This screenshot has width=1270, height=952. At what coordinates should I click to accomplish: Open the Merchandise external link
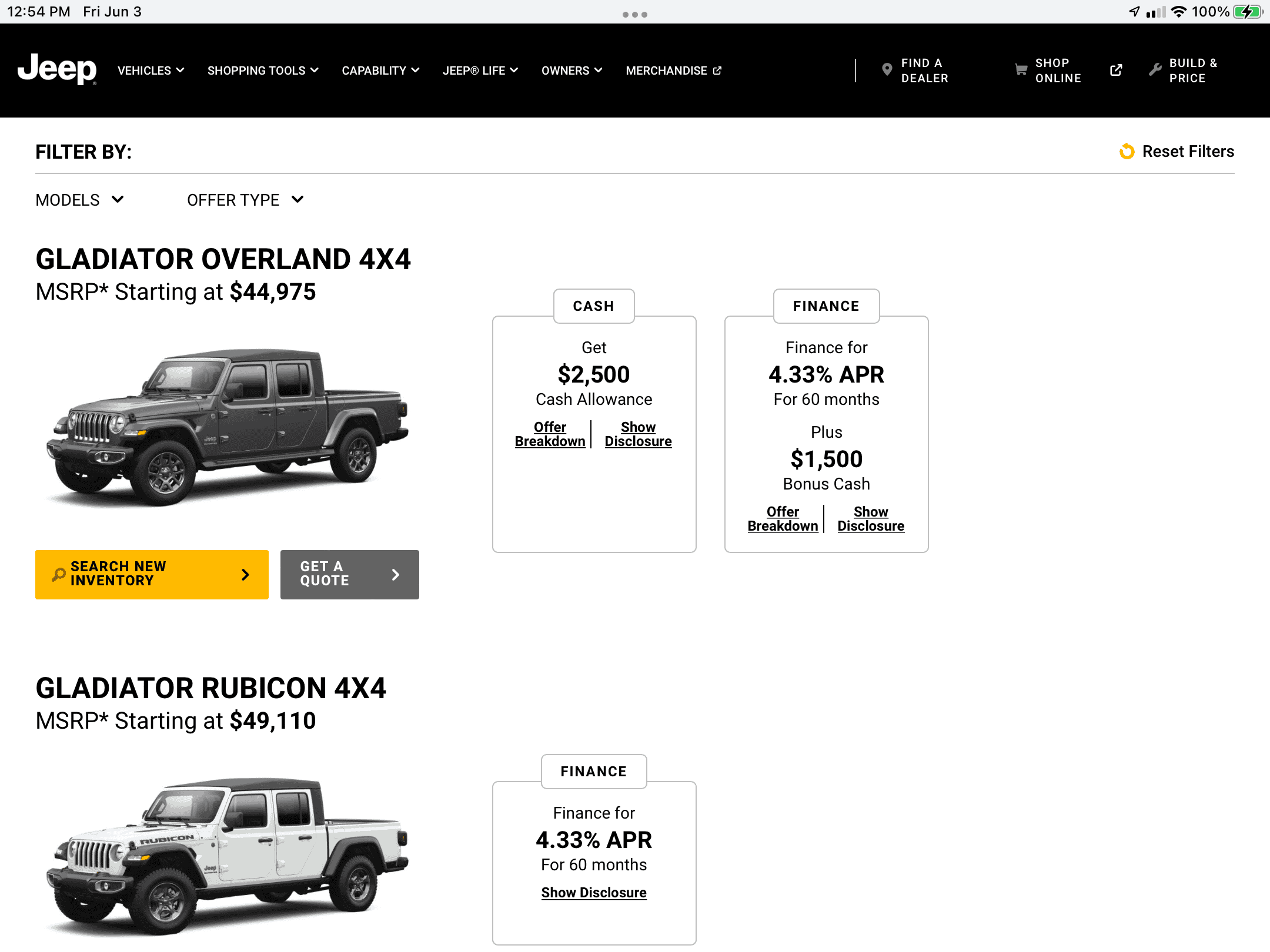[673, 71]
